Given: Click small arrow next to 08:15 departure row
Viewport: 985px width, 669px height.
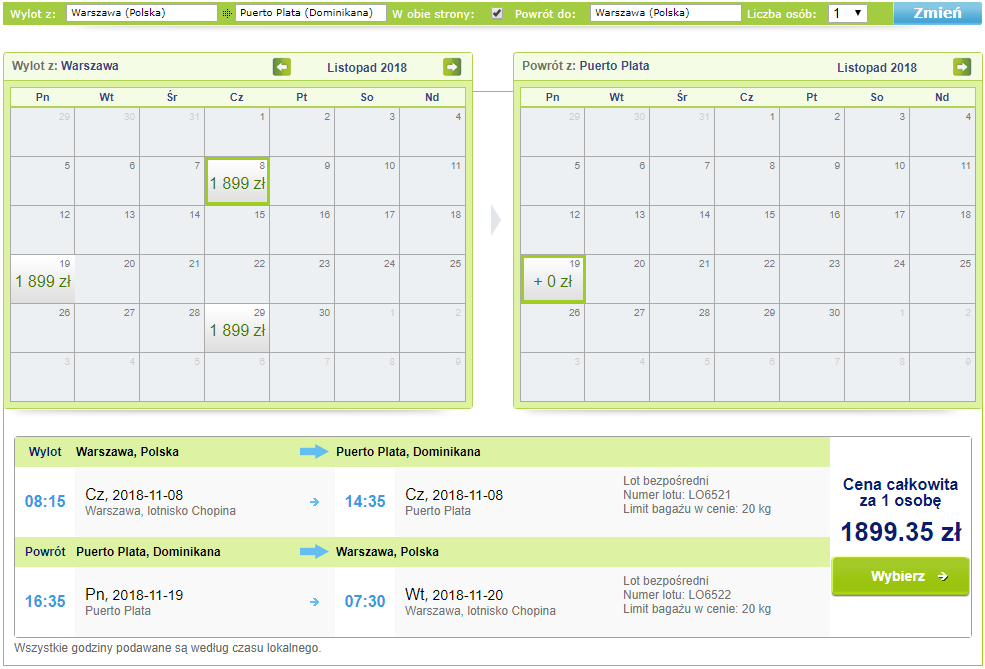Looking at the screenshot, I should point(315,502).
